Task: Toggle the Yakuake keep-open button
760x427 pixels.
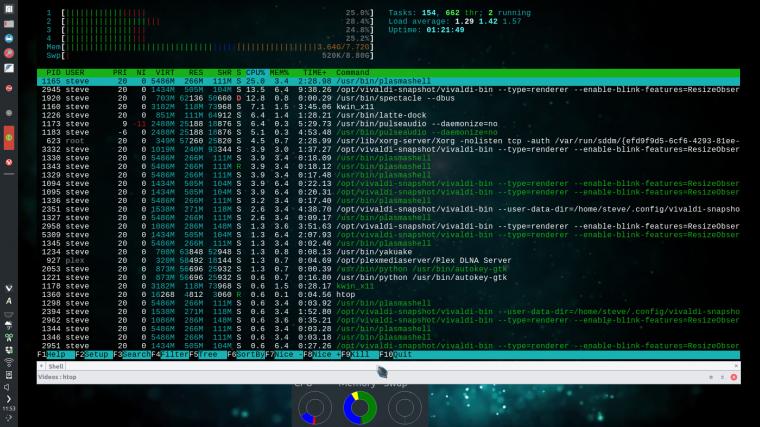Action: (x=711, y=377)
